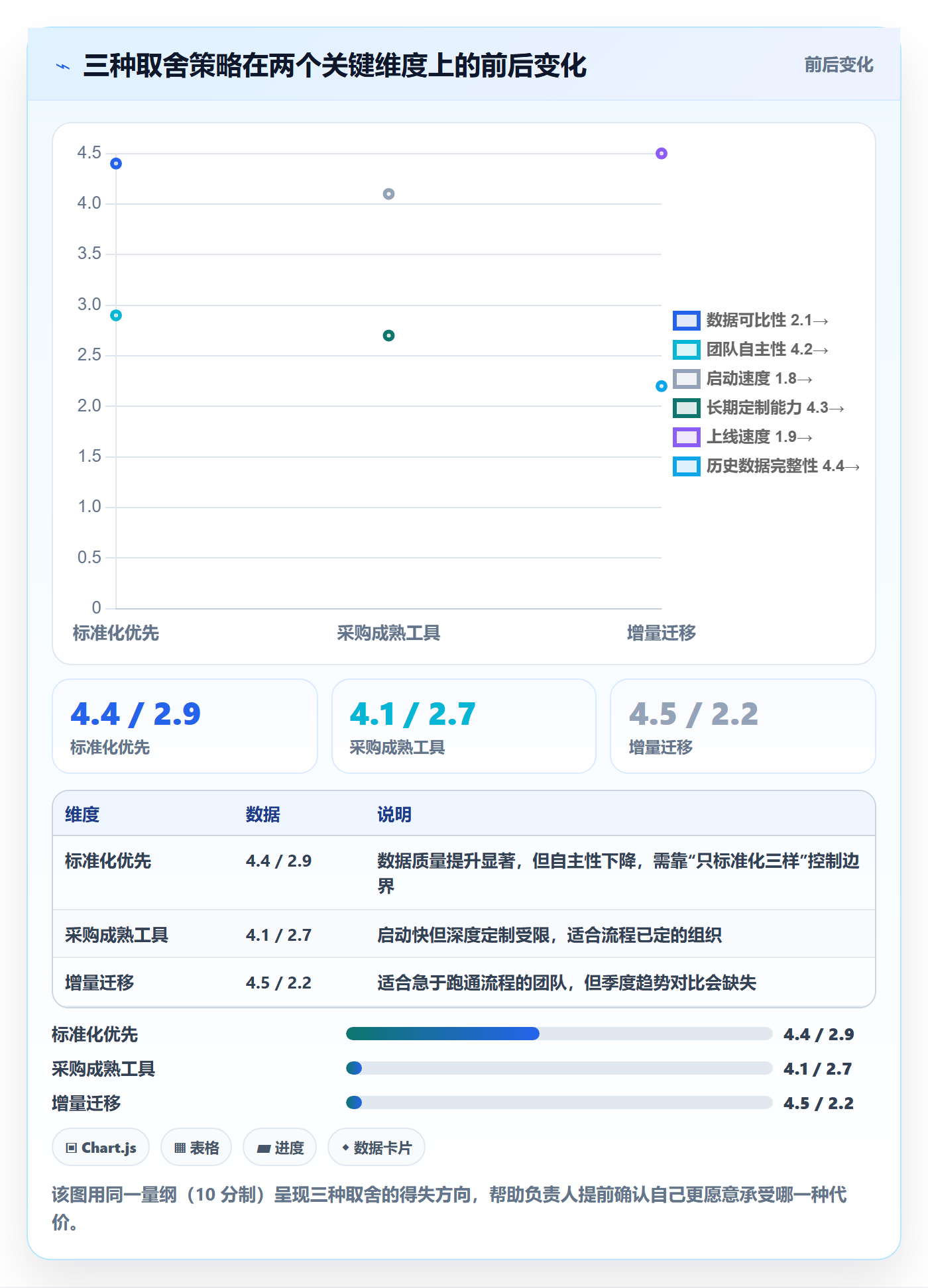Select the 采购成熟工具 cell in the table

click(117, 935)
